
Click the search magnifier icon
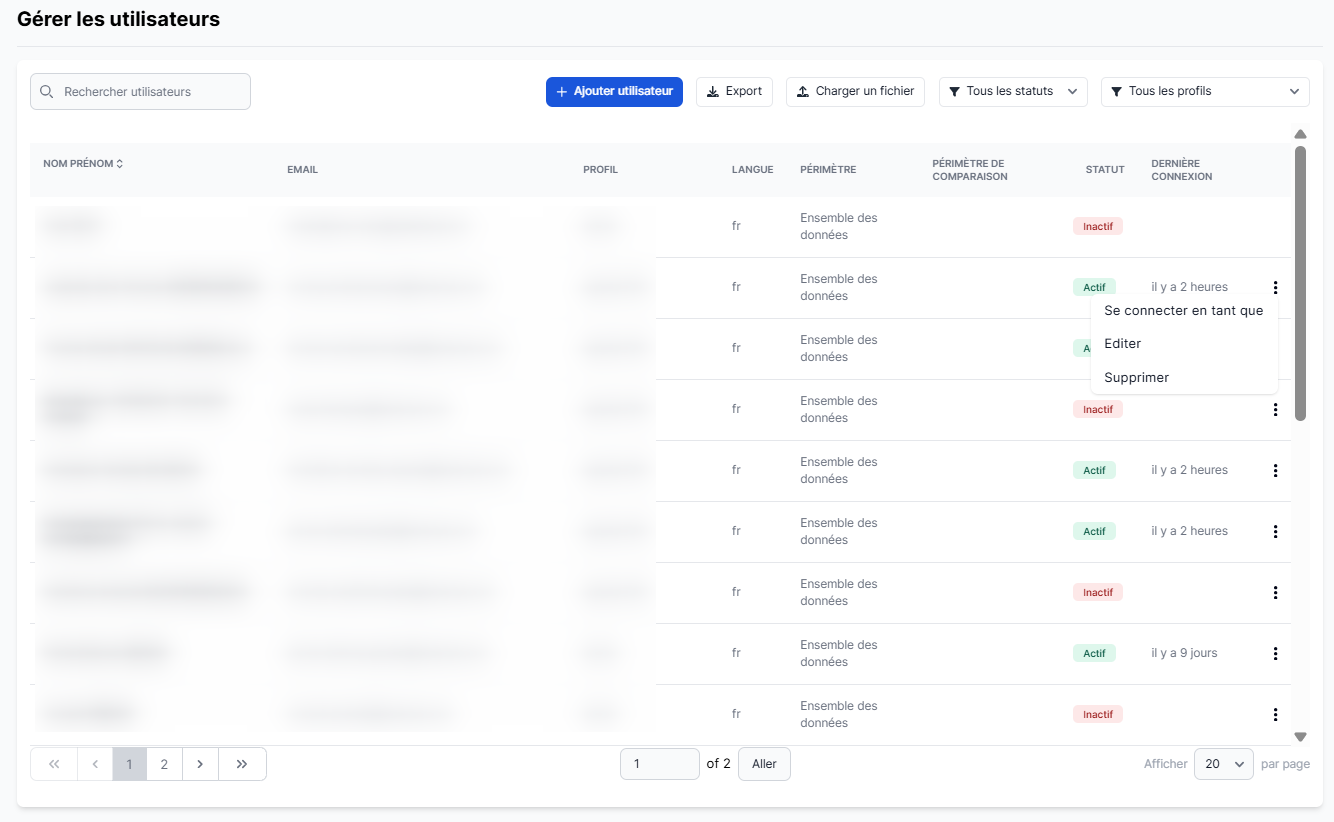(x=47, y=92)
